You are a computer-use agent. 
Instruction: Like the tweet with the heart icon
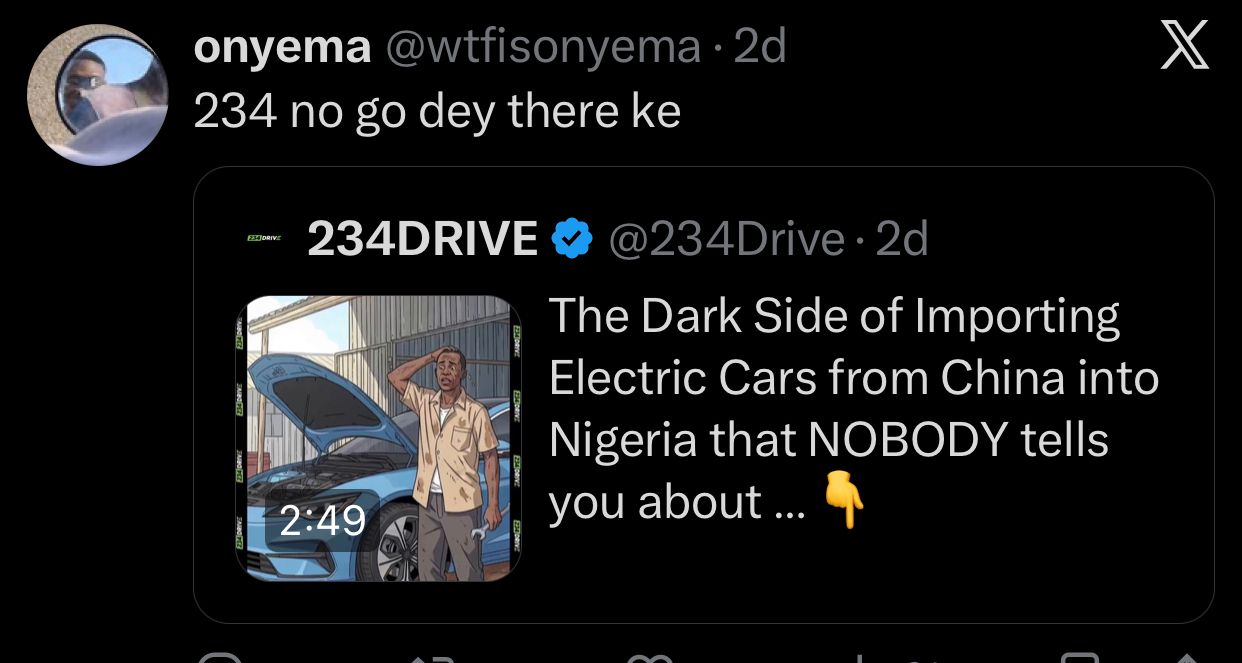point(647,659)
